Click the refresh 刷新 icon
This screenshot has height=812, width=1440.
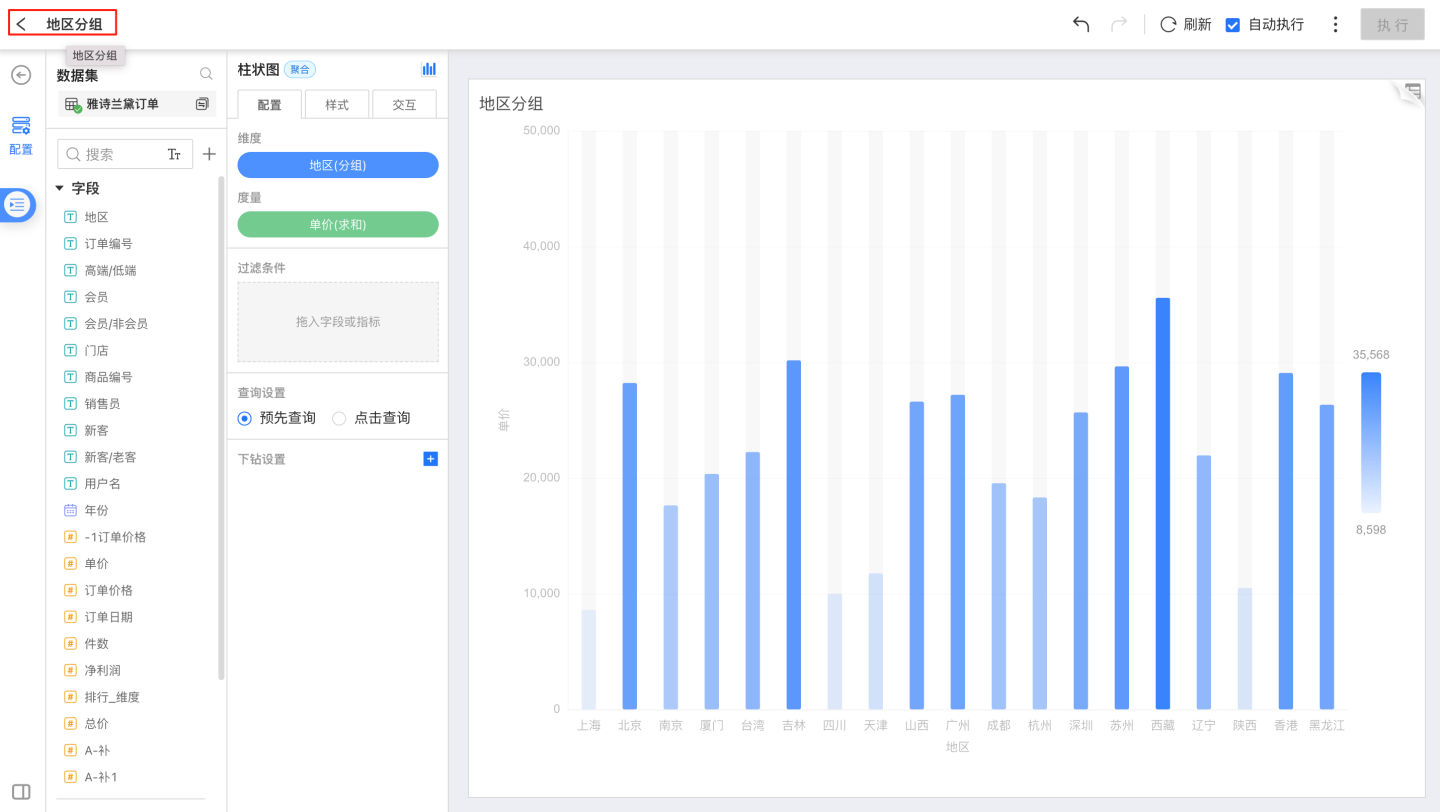click(1168, 24)
